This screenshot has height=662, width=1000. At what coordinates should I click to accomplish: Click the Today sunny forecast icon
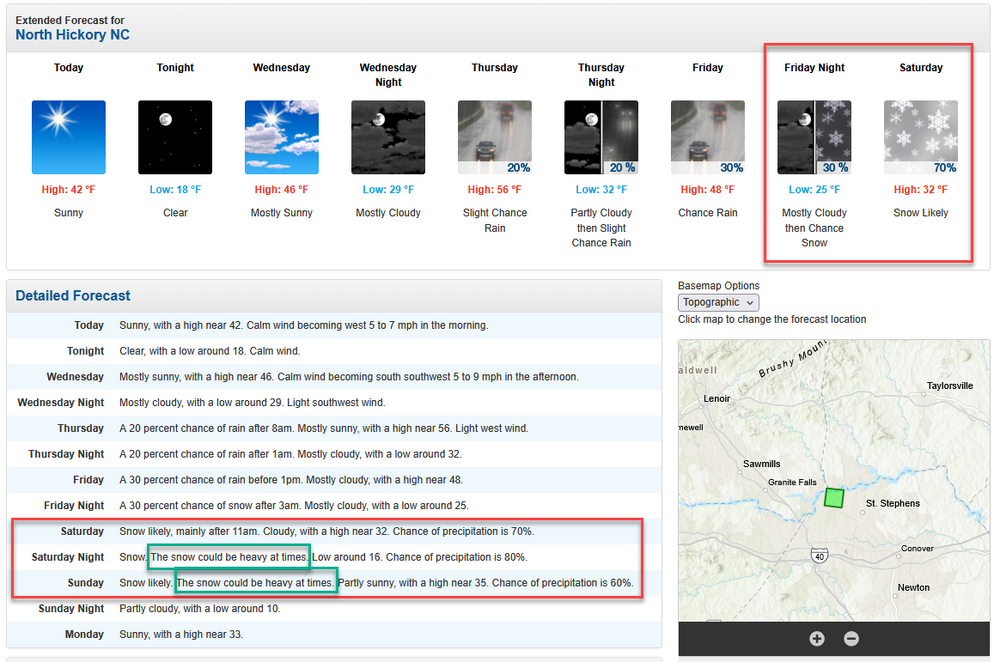pos(68,137)
